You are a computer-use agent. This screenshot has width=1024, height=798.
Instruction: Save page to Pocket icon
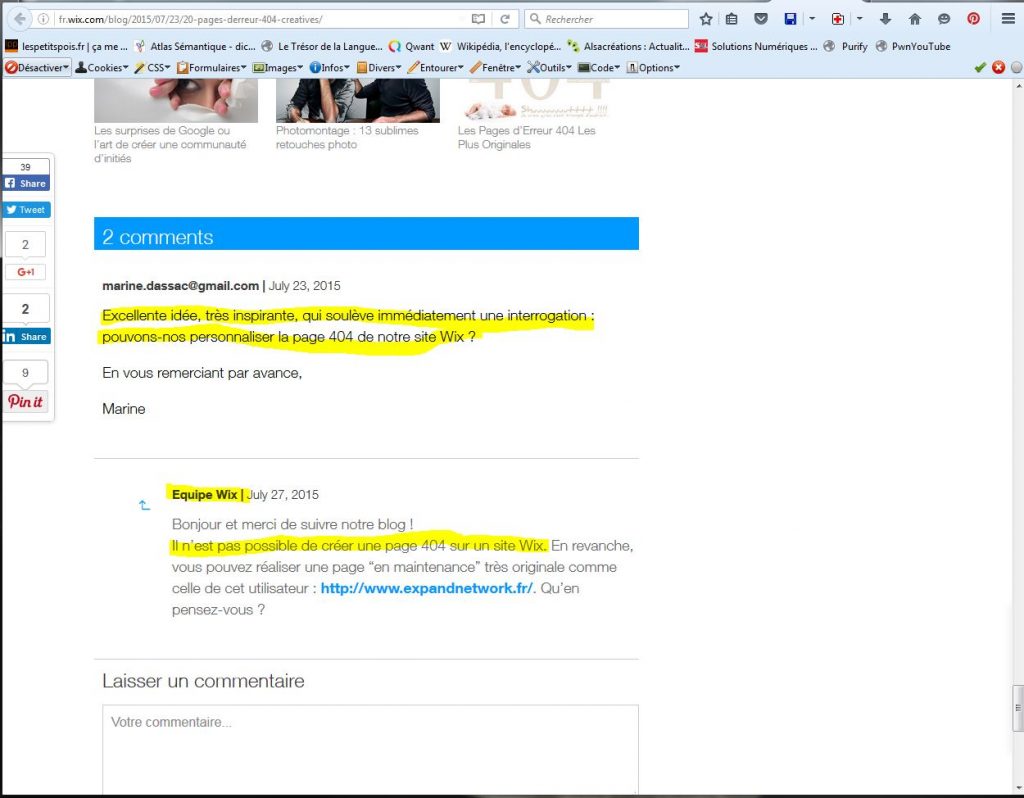click(x=761, y=19)
